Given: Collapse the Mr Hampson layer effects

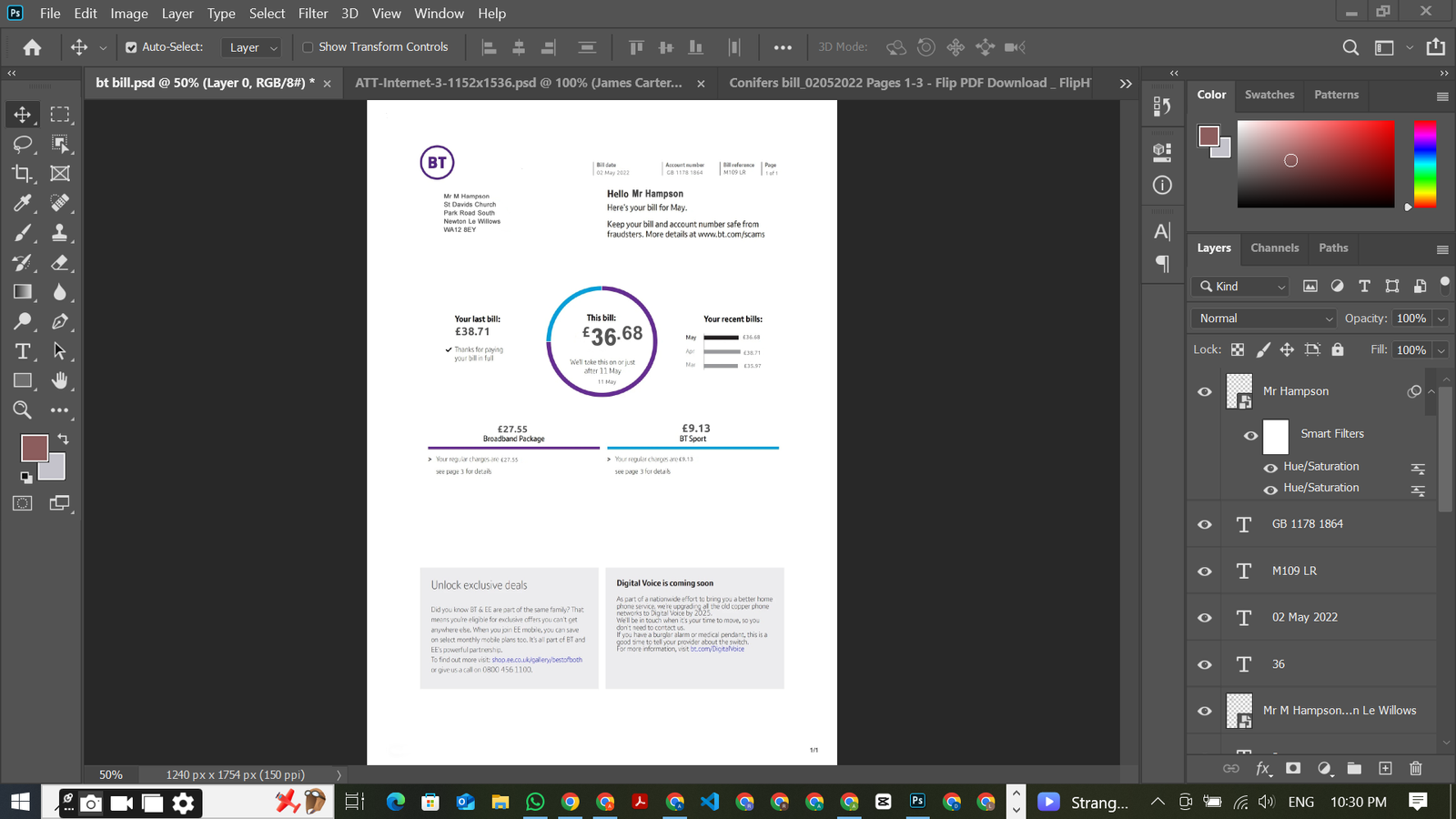Looking at the screenshot, I should 1431,391.
